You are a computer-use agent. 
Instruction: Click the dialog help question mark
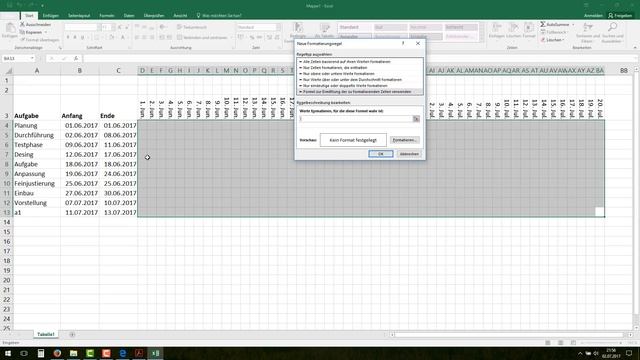tap(403, 43)
